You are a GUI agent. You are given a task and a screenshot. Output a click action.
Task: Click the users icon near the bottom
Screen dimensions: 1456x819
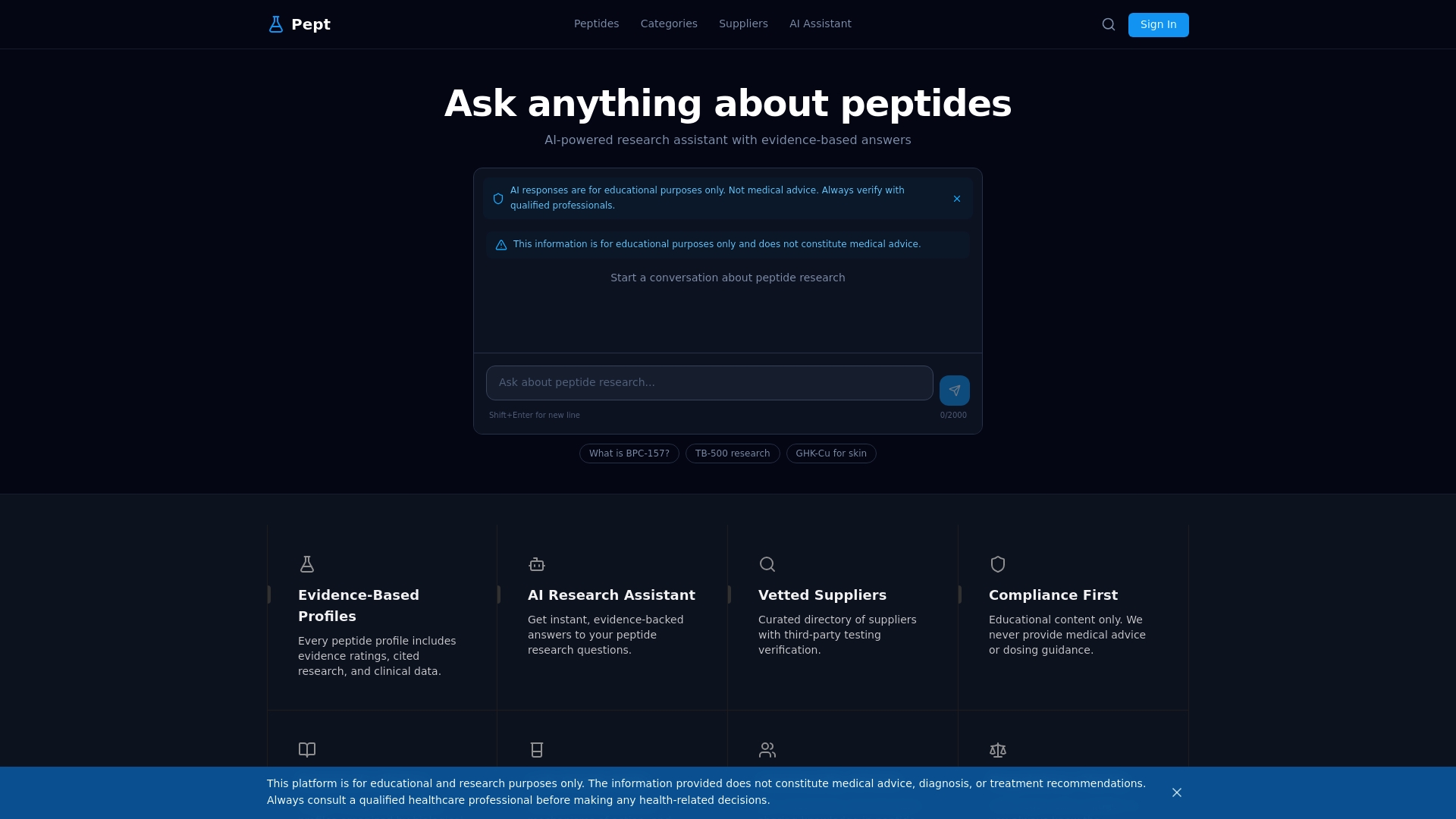[x=767, y=750]
